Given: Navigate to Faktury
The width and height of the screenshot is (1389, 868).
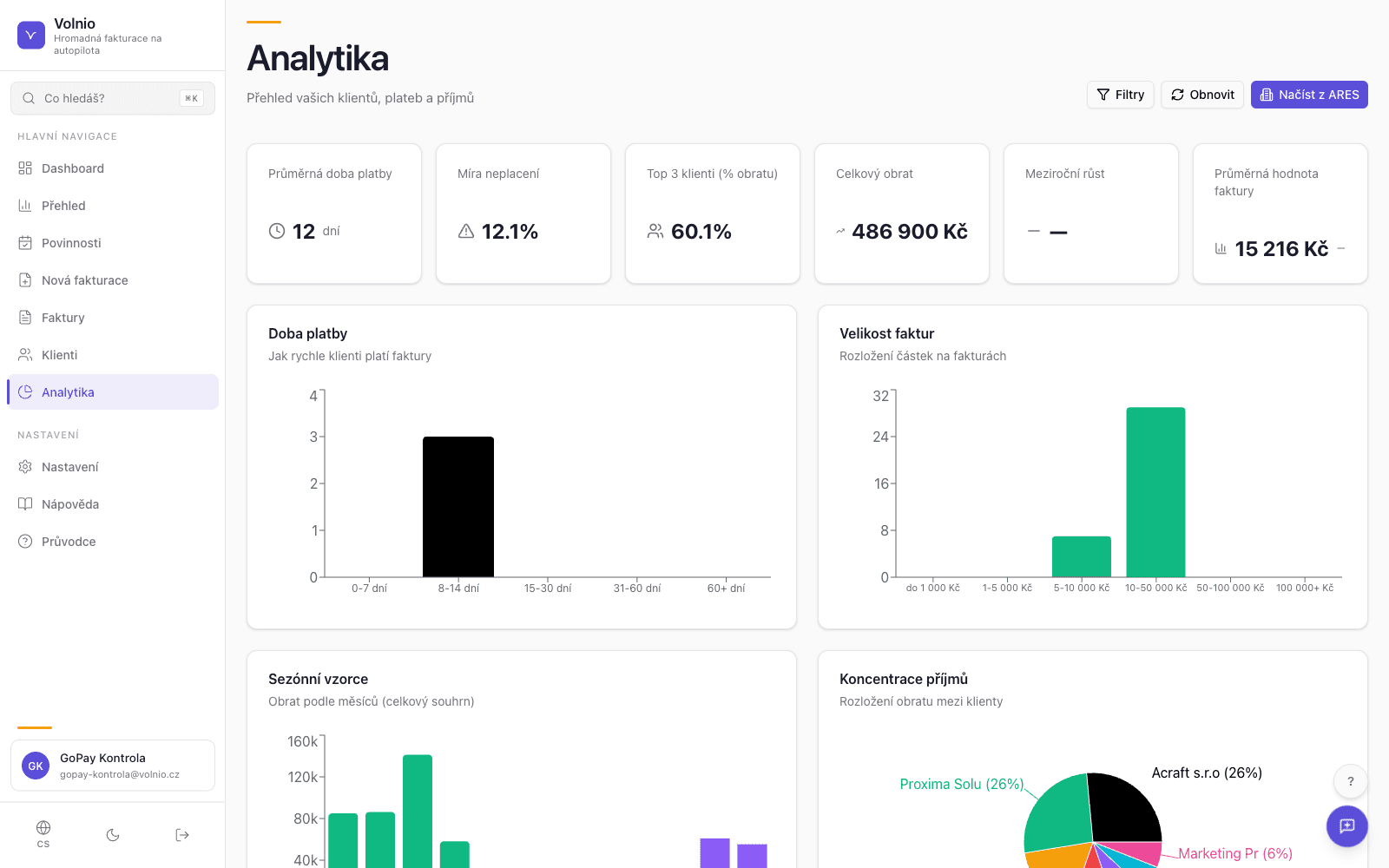Looking at the screenshot, I should [x=113, y=318].
